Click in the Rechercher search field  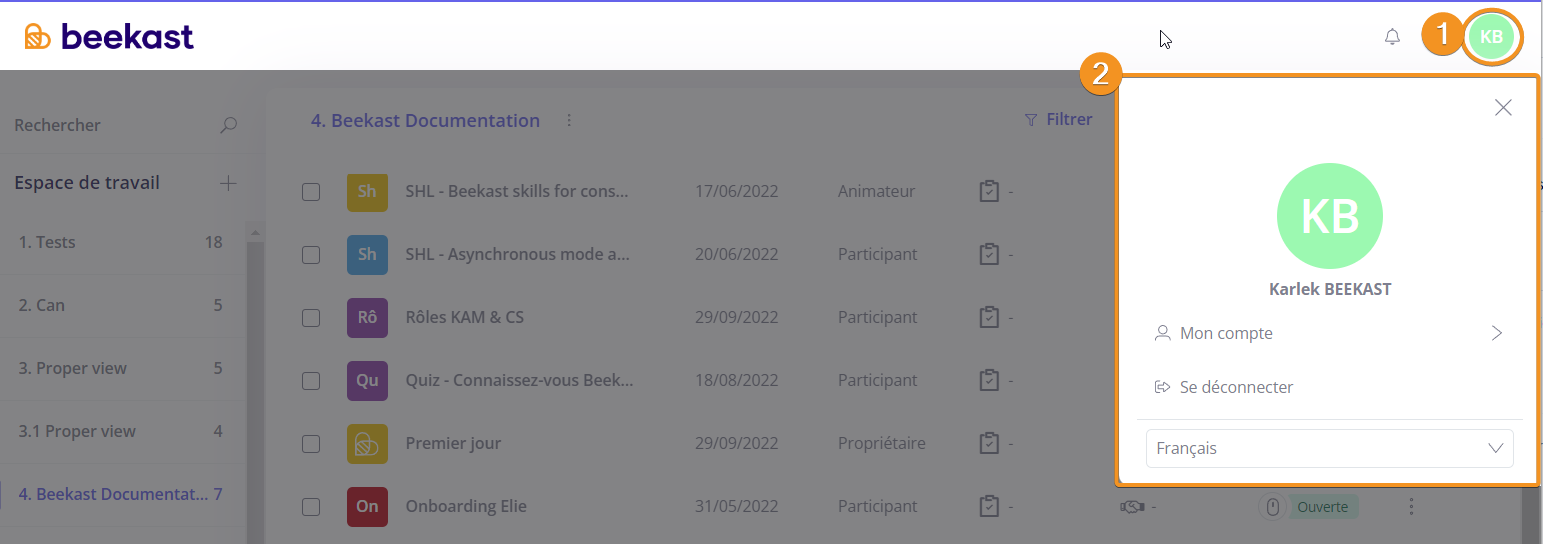click(110, 125)
